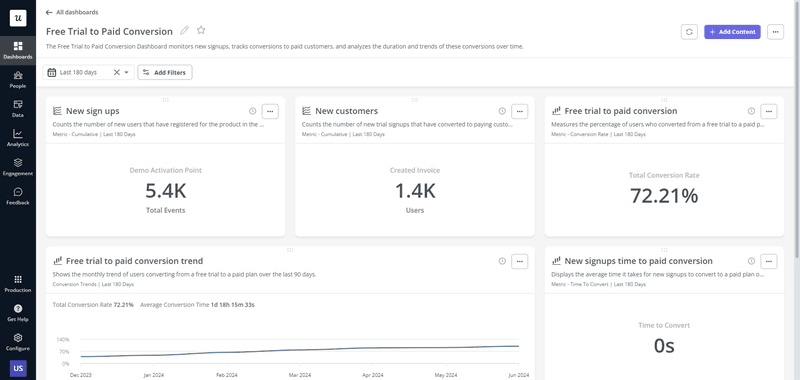Click the 0s Time to Convert value

[664, 346]
